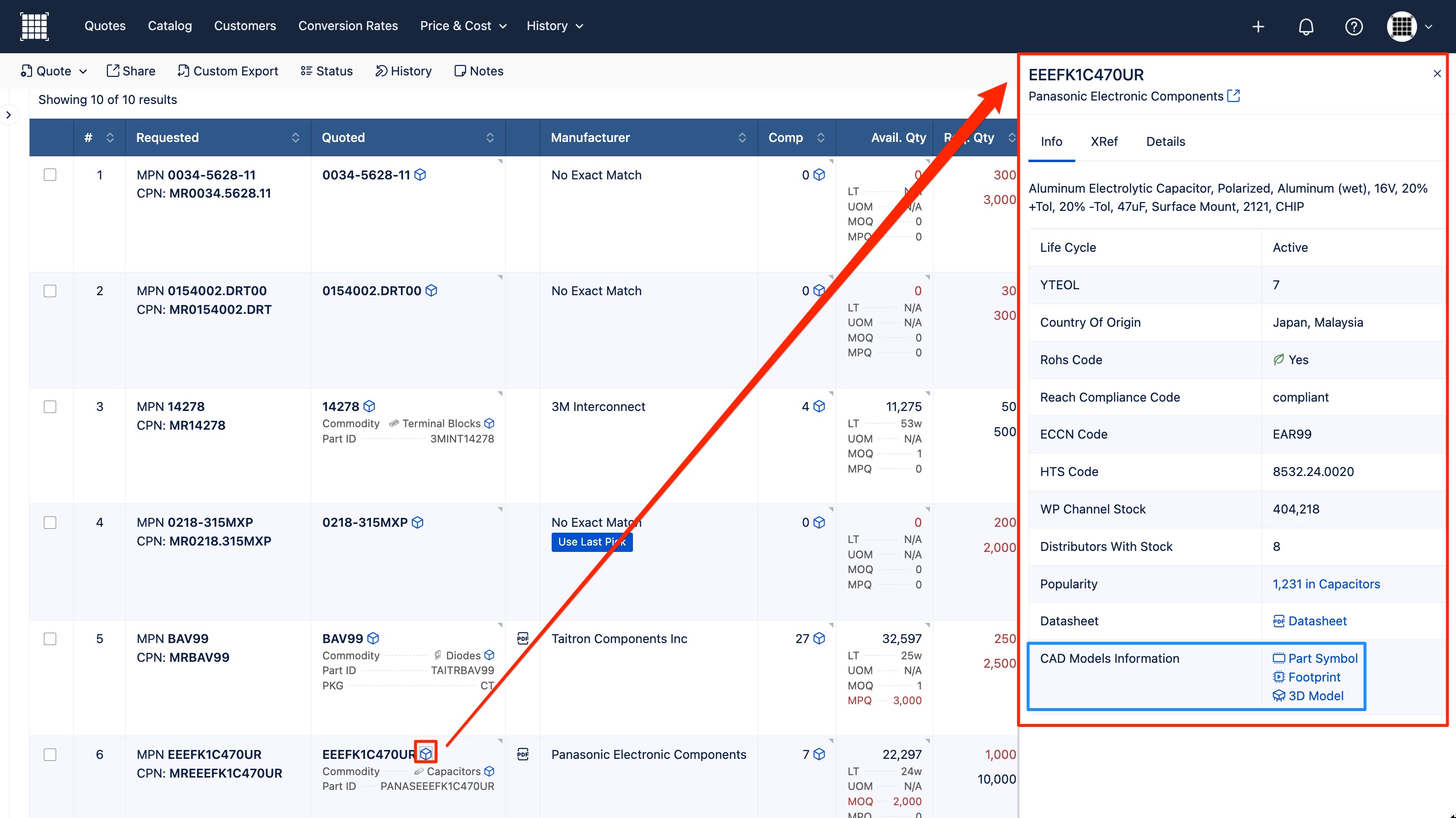Click cube icon beside Comp count 27

[819, 638]
